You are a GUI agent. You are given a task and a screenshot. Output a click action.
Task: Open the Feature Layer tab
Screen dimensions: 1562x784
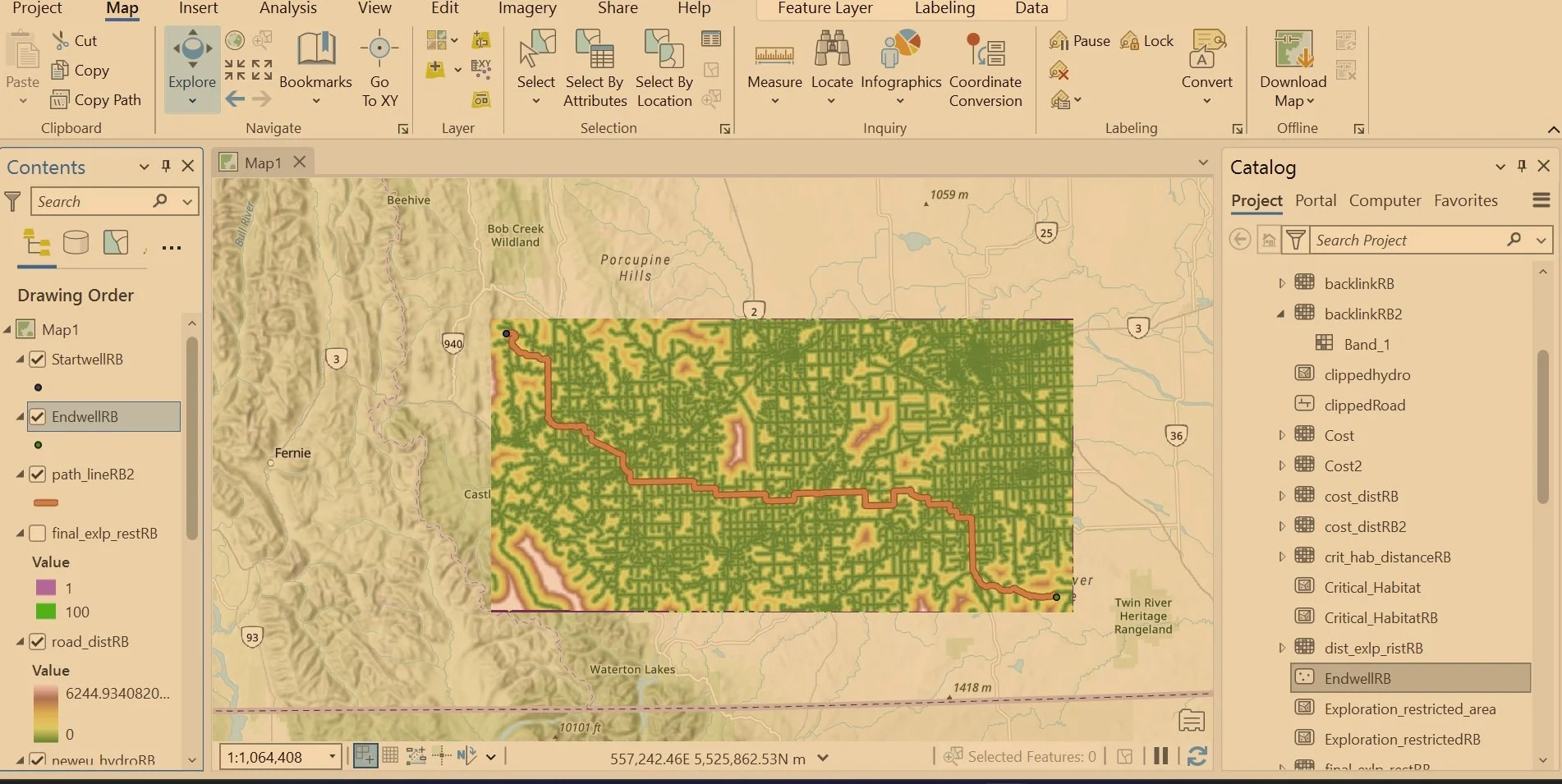tap(825, 8)
